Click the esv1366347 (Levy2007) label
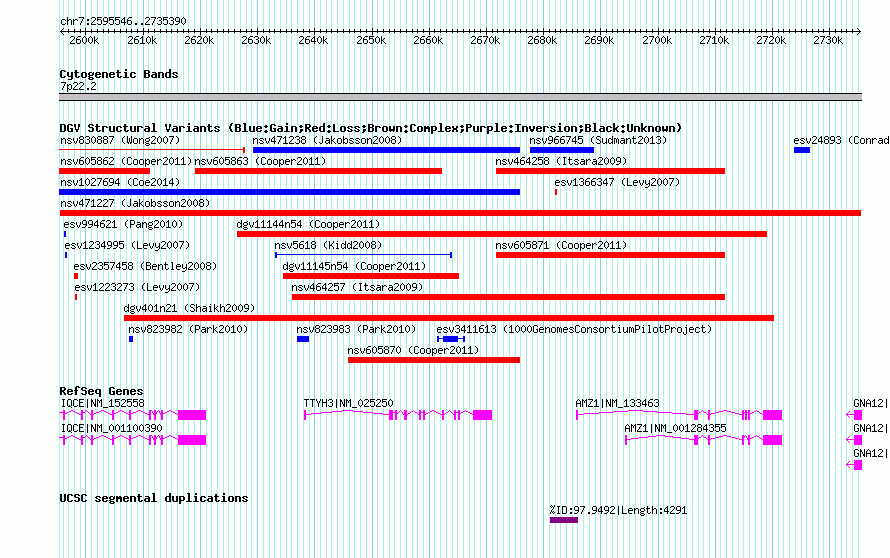The width and height of the screenshot is (890, 558). coord(617,182)
